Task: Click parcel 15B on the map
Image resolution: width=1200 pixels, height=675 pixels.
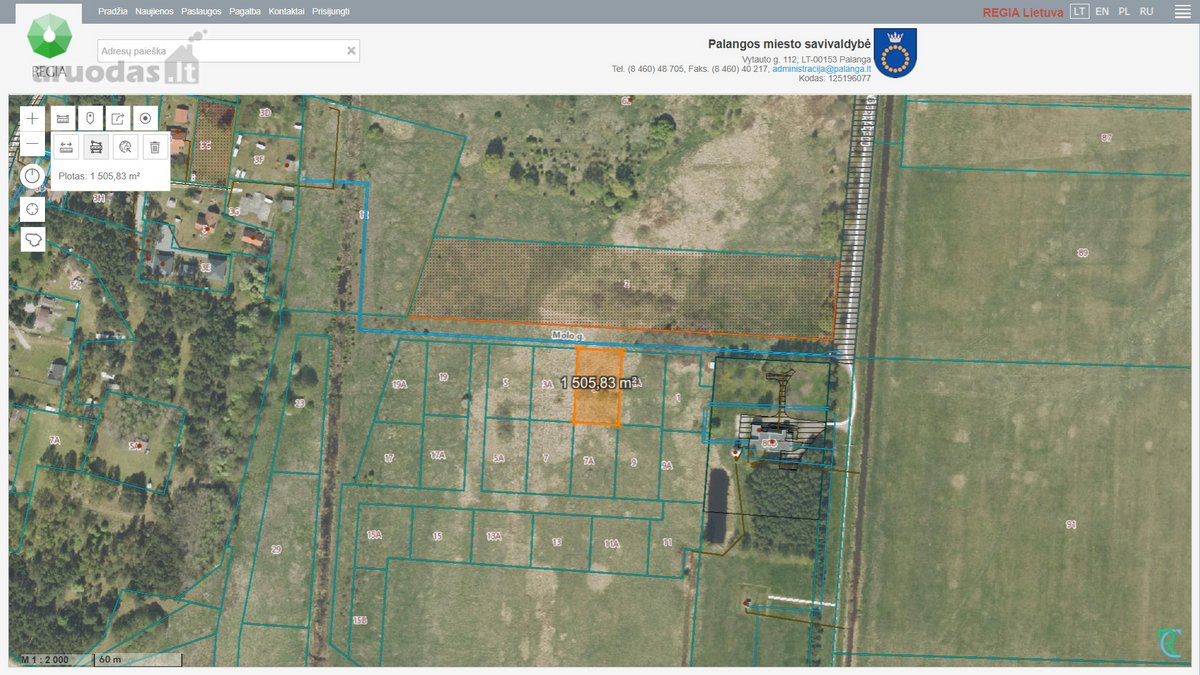Action: (x=360, y=620)
